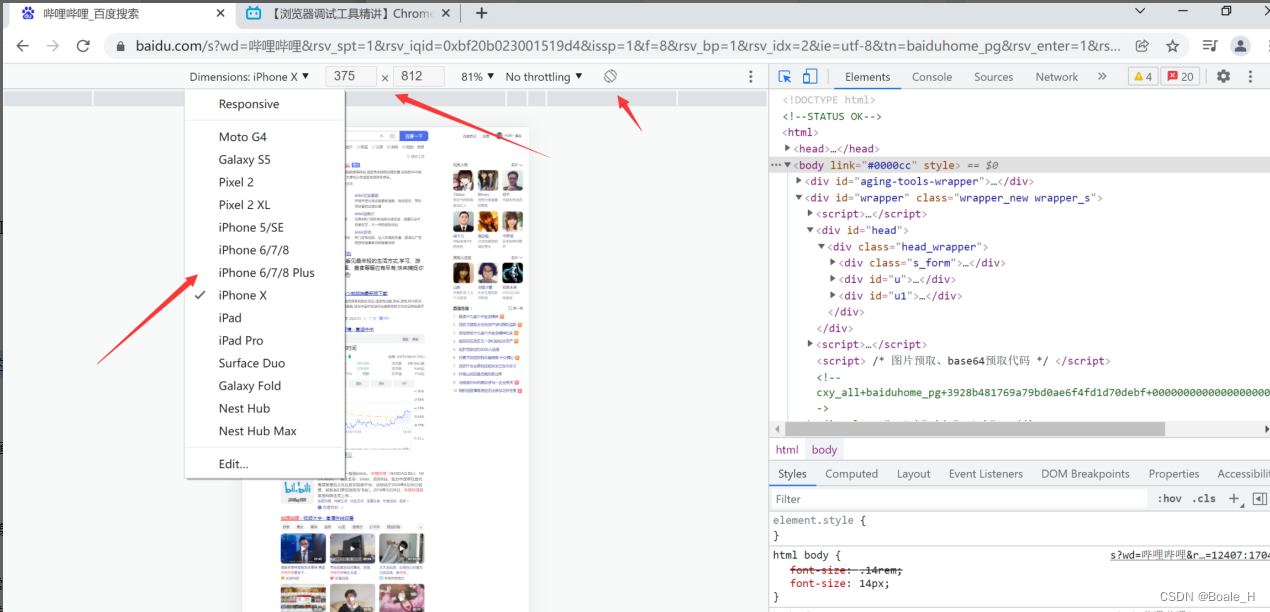Click the height field showing 812
The height and width of the screenshot is (612, 1270).
(417, 77)
